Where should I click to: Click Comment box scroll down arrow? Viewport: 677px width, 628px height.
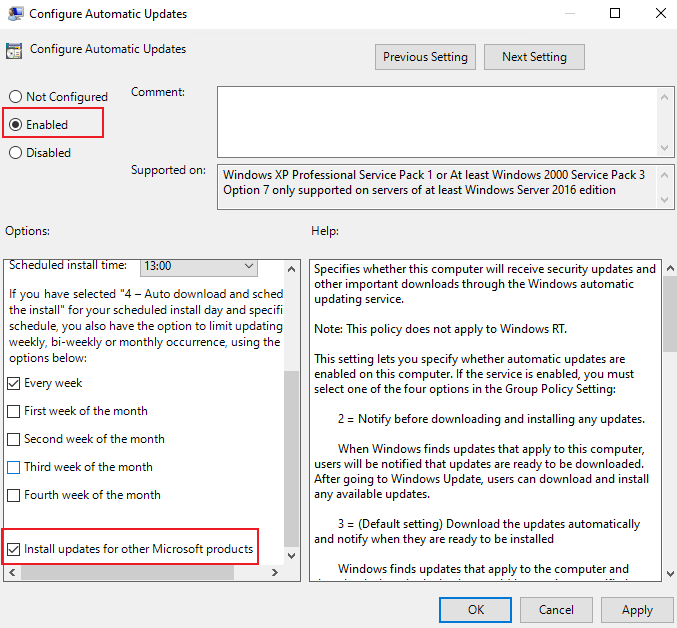pos(664,148)
